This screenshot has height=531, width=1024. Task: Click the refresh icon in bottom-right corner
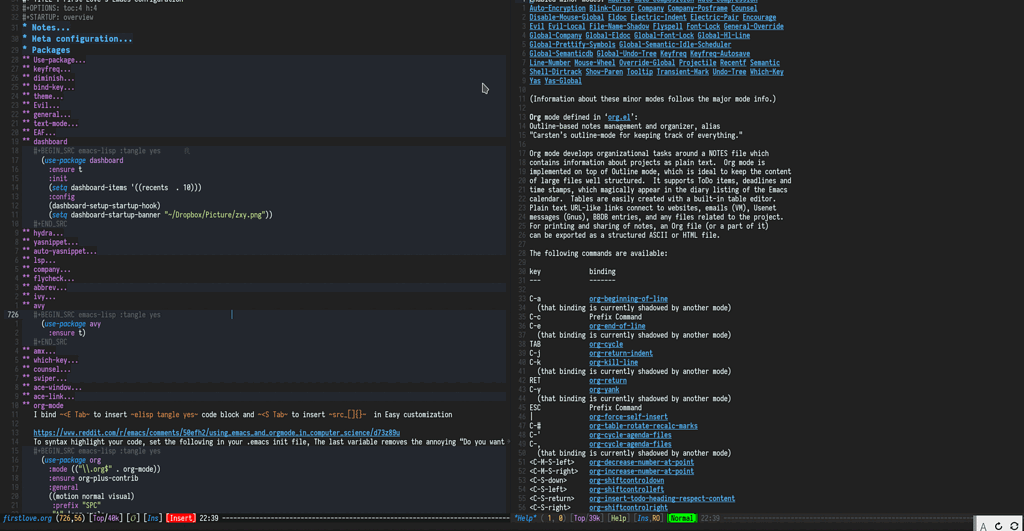click(x=999, y=525)
